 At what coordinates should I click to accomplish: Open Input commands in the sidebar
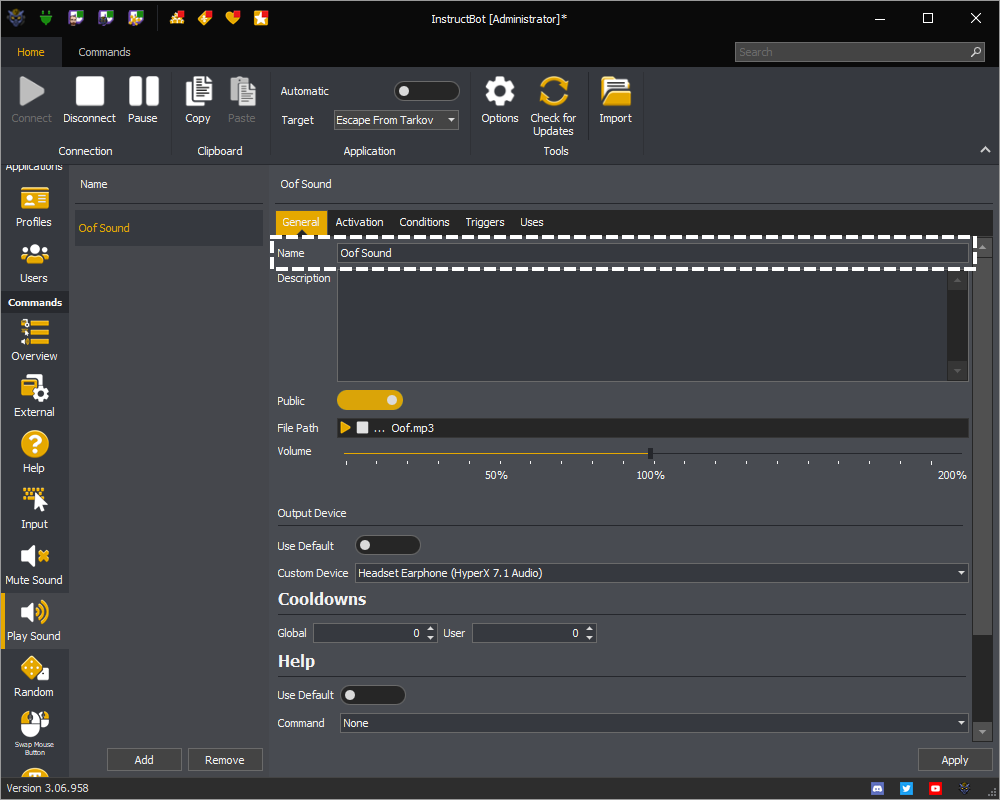34,509
